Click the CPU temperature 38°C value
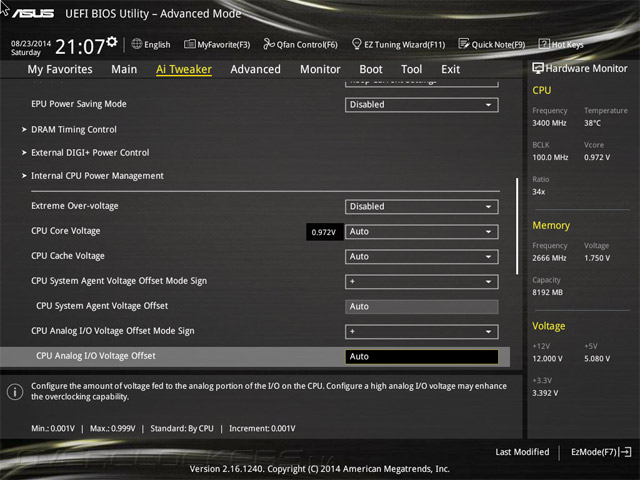Image resolution: width=640 pixels, height=480 pixels. [592, 123]
